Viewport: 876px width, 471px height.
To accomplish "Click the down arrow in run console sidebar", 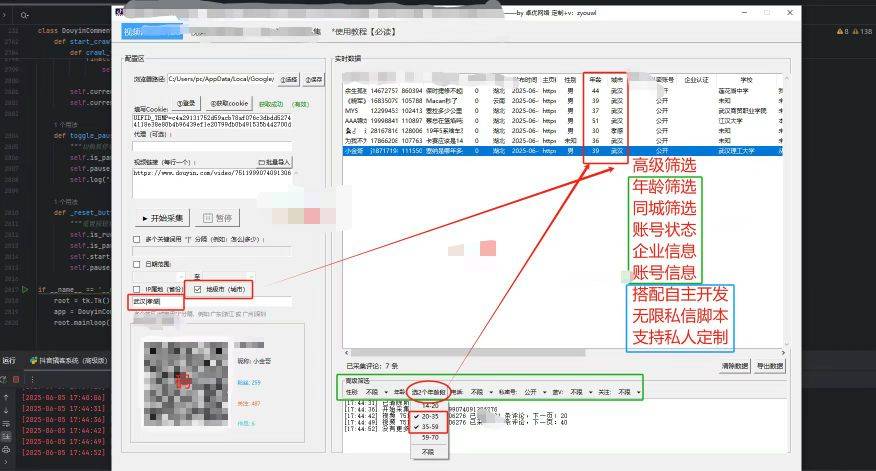I will (6, 411).
